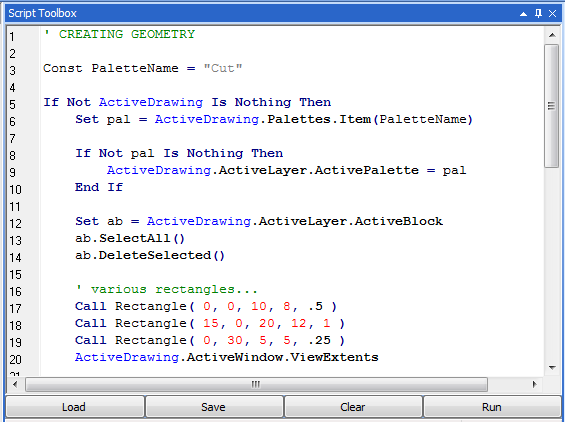Click Call Rectangle( 0, 30, 5, 5, .25 )
The height and width of the screenshot is (422, 565).
(210, 340)
